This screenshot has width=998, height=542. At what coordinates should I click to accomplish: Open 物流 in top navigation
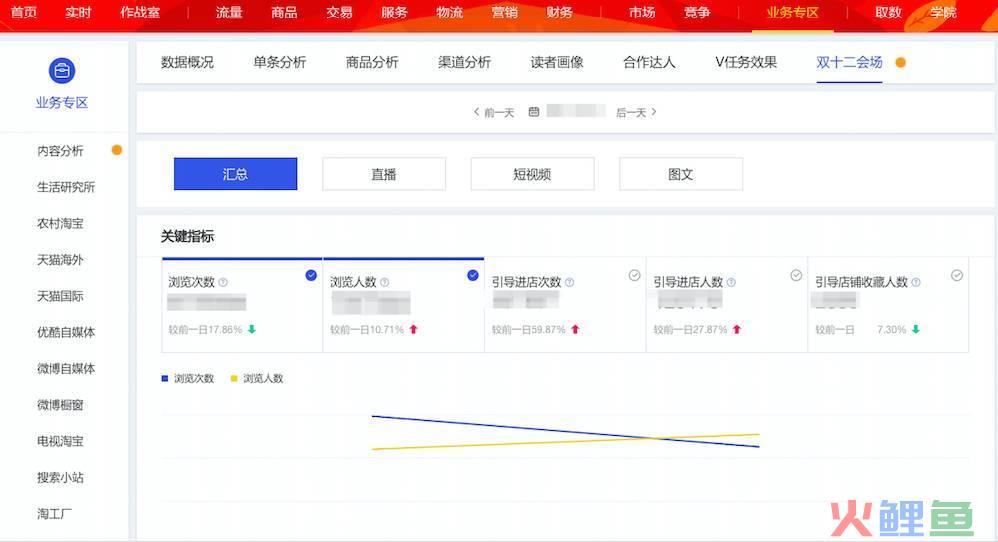click(449, 12)
